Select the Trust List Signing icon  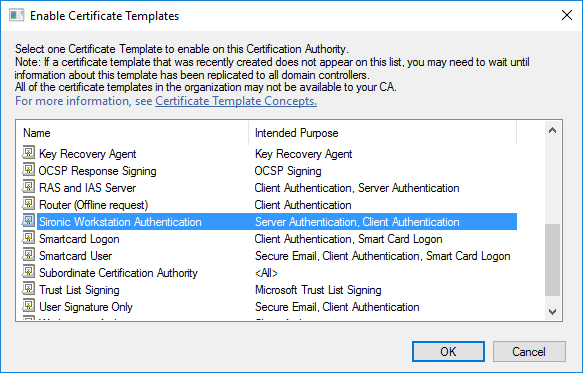point(28,289)
